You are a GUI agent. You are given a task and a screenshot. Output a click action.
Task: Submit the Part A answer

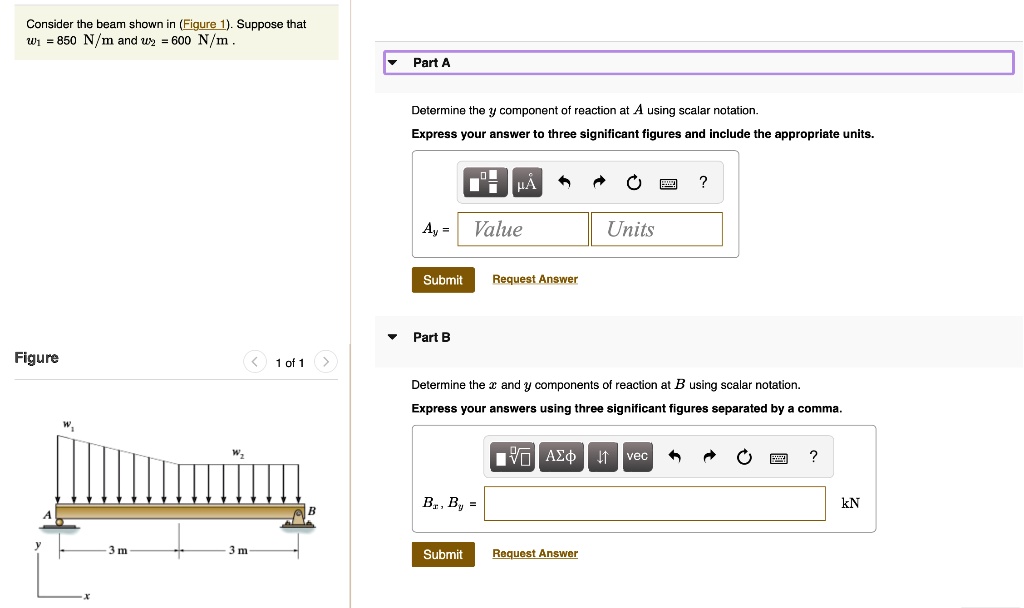[442, 280]
